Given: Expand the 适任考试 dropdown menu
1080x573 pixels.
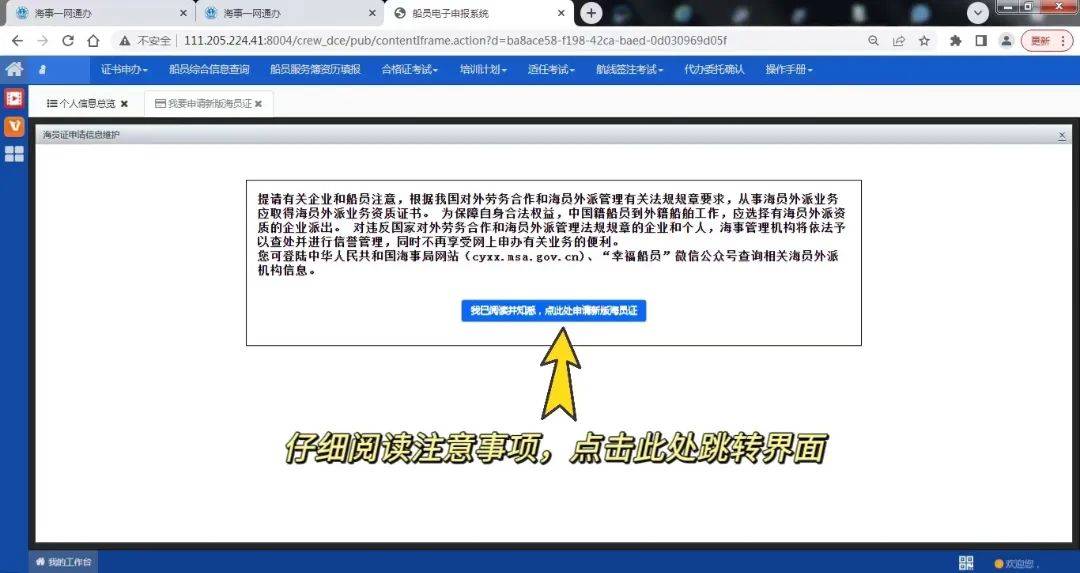Looking at the screenshot, I should [551, 70].
